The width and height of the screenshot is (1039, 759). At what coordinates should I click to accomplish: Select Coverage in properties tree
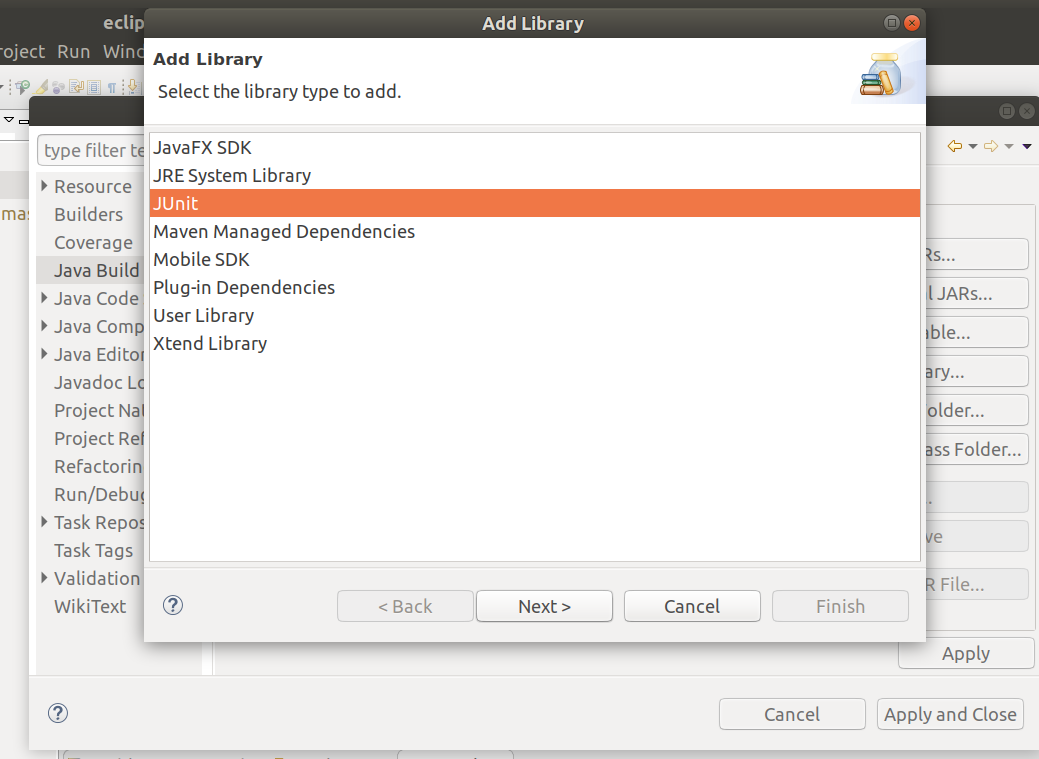coord(93,243)
